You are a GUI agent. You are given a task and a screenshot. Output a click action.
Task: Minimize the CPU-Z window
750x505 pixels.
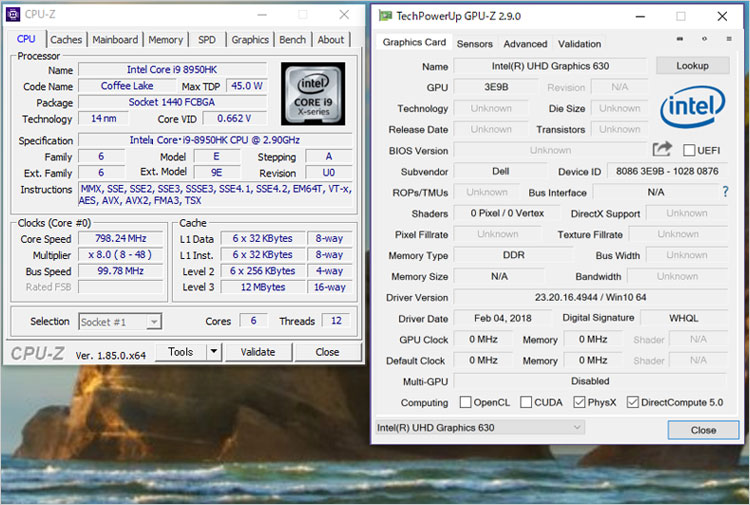click(x=262, y=15)
